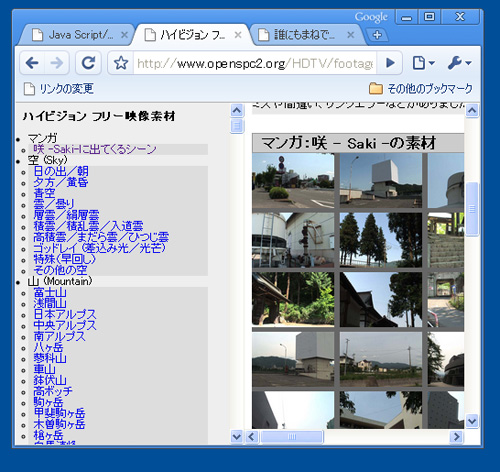Viewport: 500px width, 472px height.
Task: Close the 誰にもまねで tab
Action: 351,35
